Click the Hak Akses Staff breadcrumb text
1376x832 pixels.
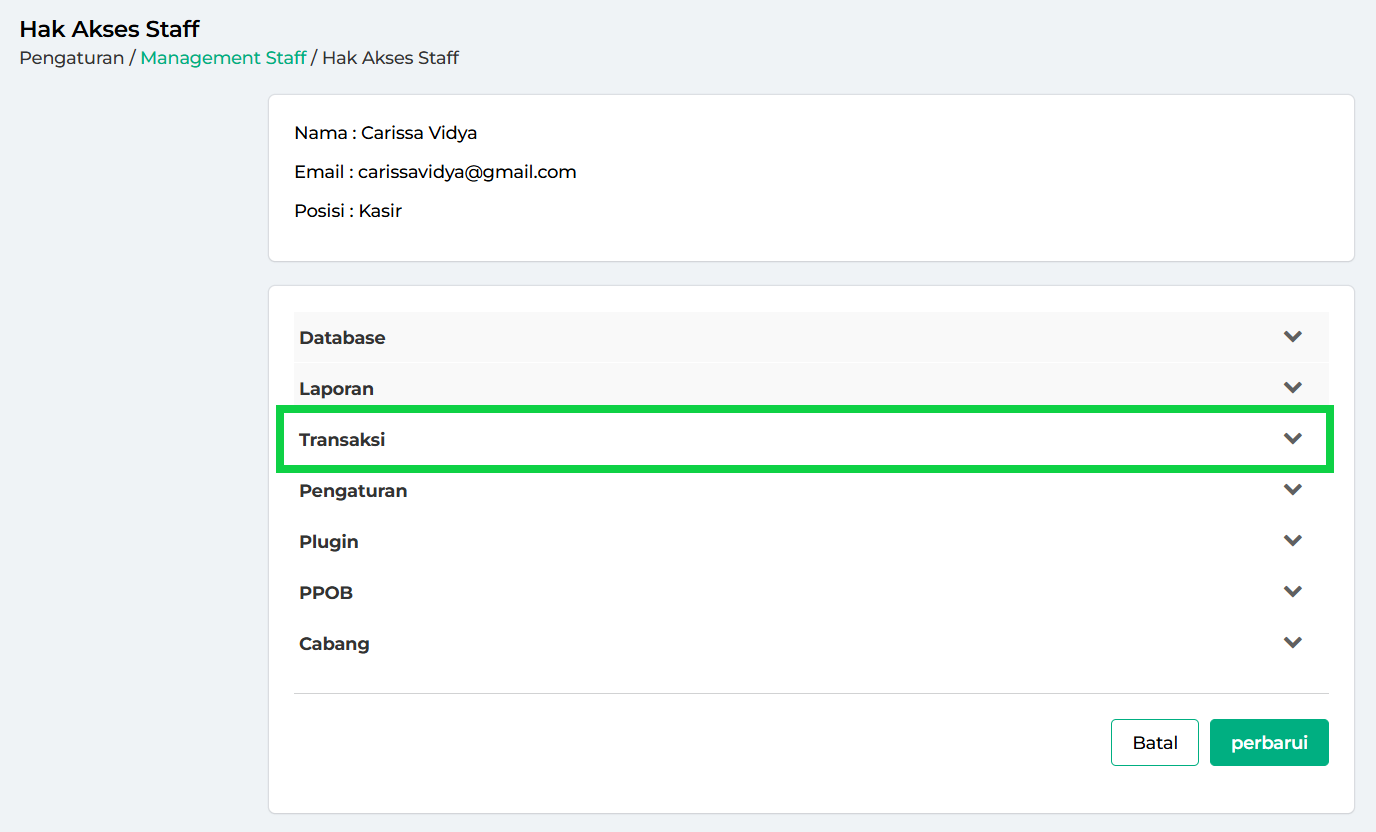[x=390, y=58]
